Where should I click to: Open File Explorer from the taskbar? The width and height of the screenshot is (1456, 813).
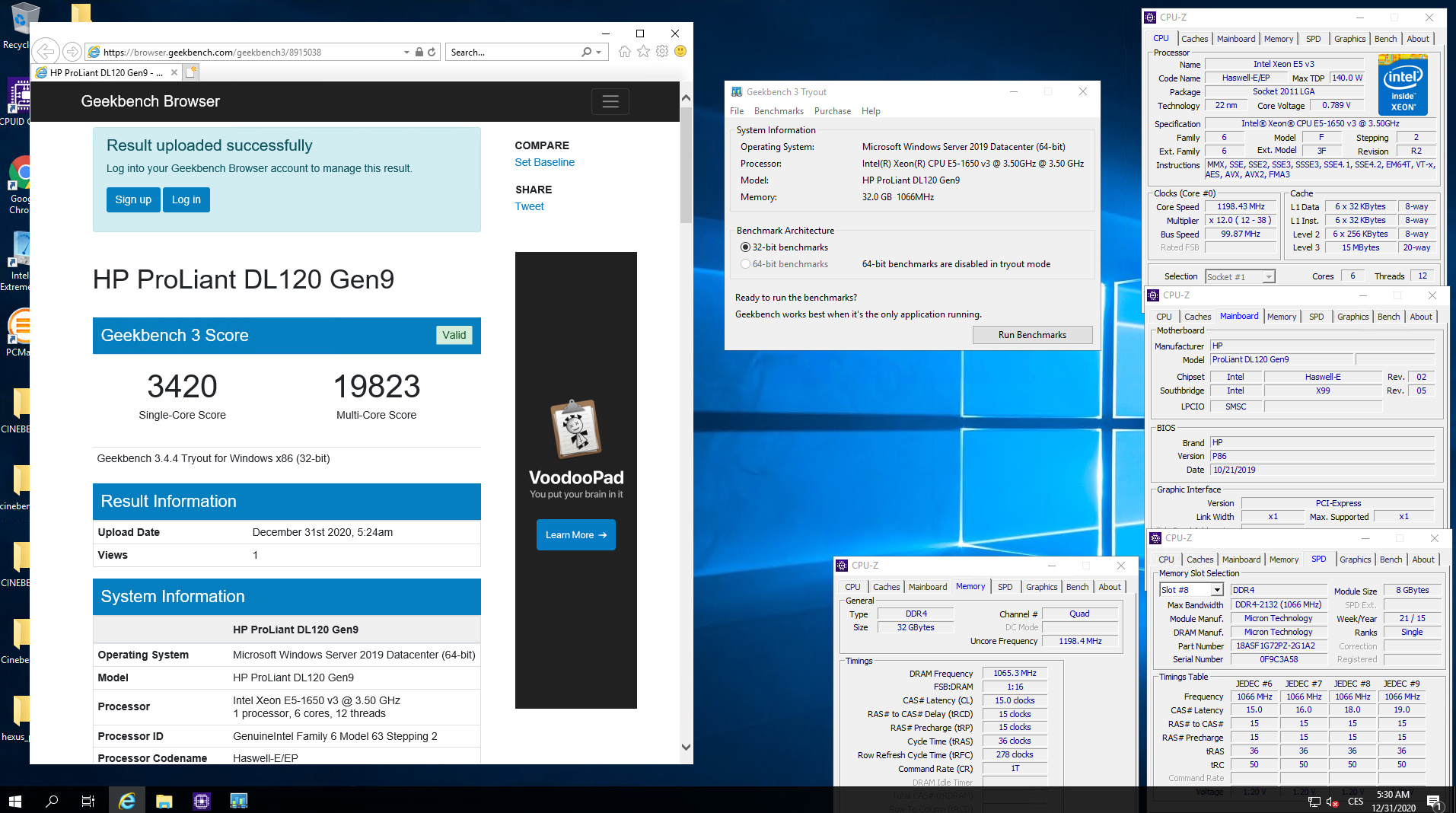pos(164,801)
